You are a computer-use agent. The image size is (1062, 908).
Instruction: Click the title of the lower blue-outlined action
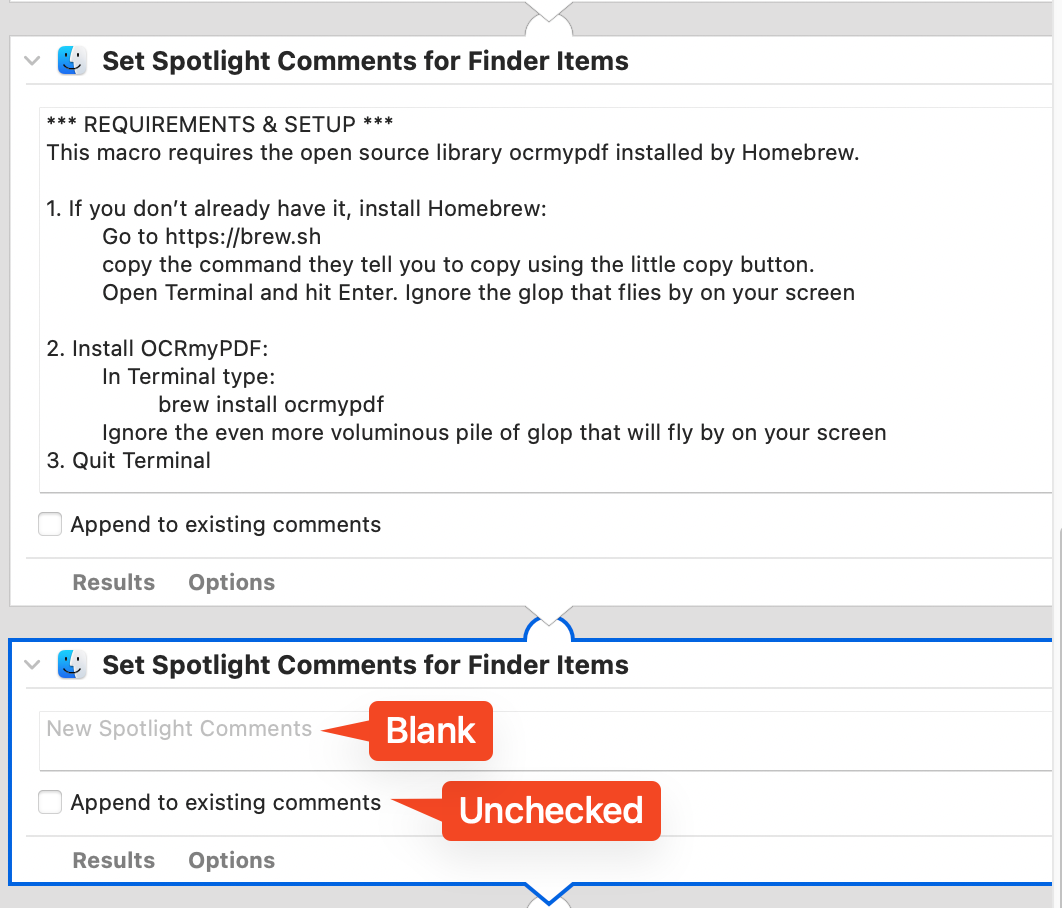tap(365, 665)
